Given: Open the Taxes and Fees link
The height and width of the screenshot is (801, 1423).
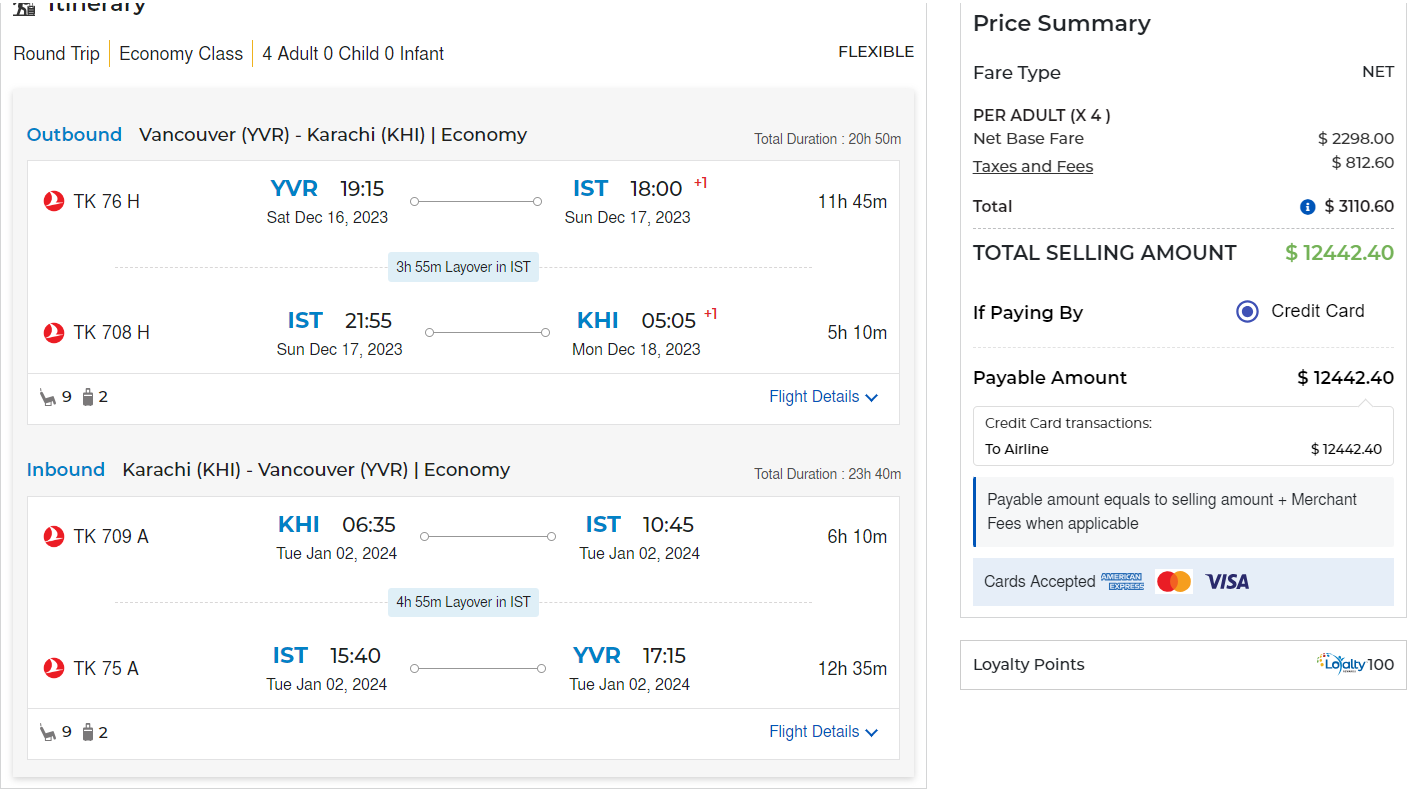Looking at the screenshot, I should click(1033, 167).
